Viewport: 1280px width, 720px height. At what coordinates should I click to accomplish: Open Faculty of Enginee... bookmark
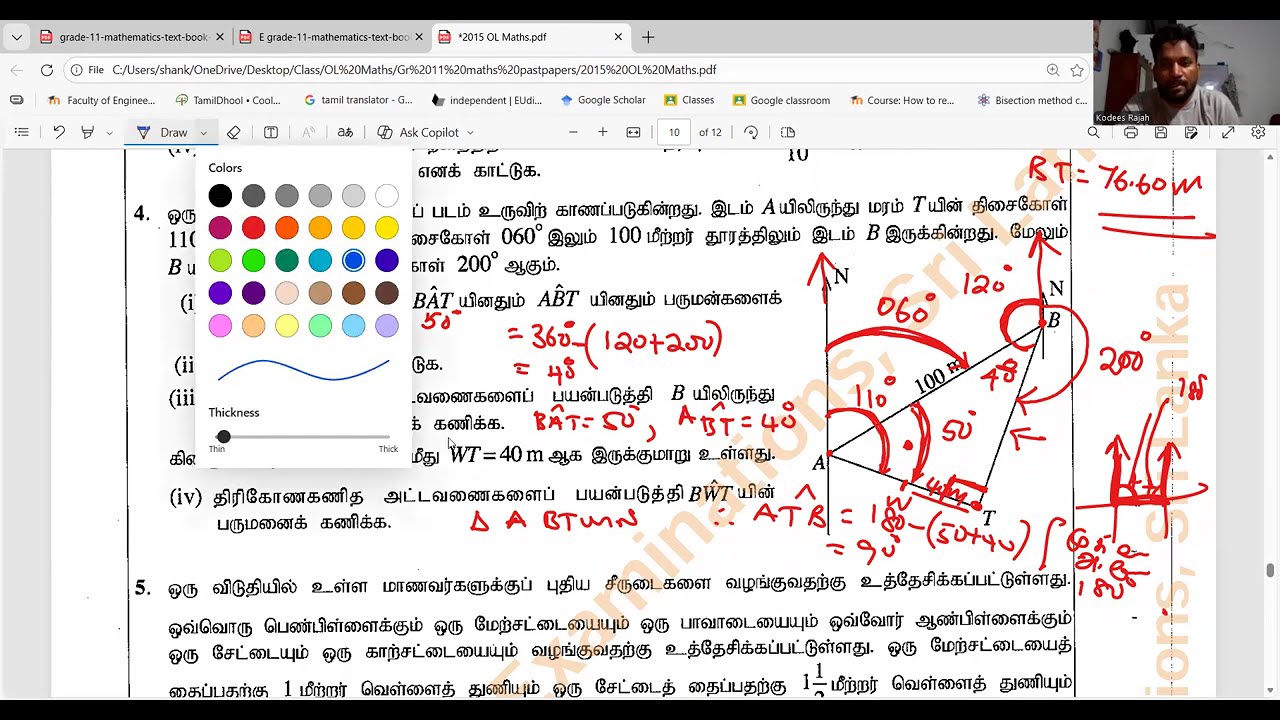(101, 100)
